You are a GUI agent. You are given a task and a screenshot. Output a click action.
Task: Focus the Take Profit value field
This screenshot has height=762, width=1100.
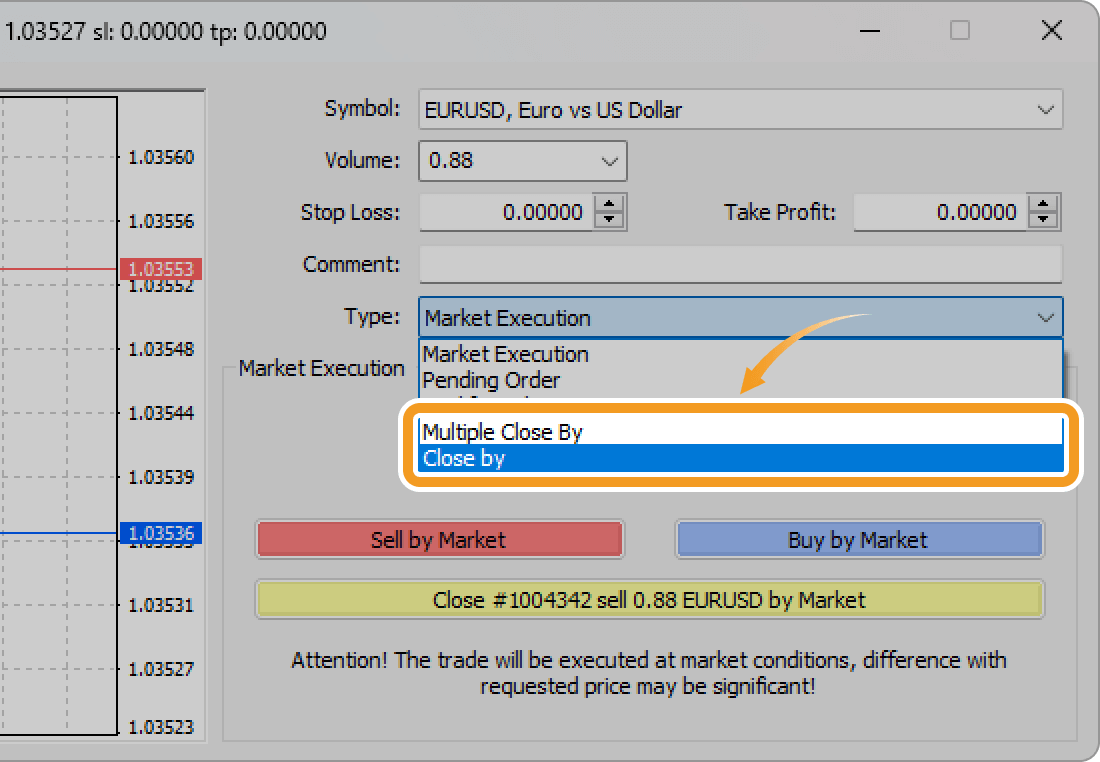[x=940, y=212]
